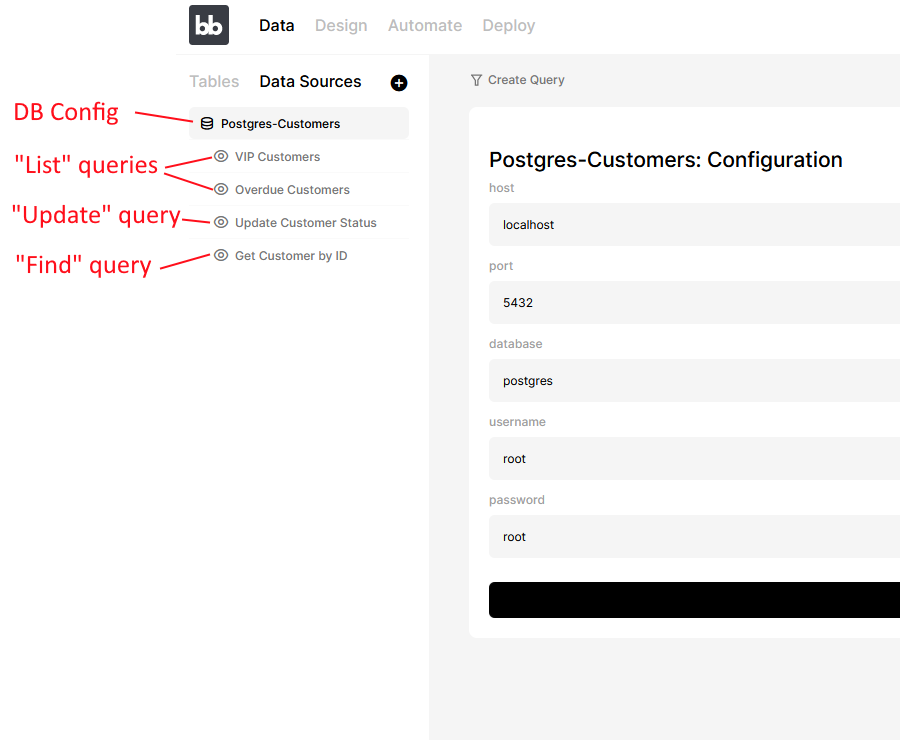
Task: Select the Data tab
Action: point(276,25)
